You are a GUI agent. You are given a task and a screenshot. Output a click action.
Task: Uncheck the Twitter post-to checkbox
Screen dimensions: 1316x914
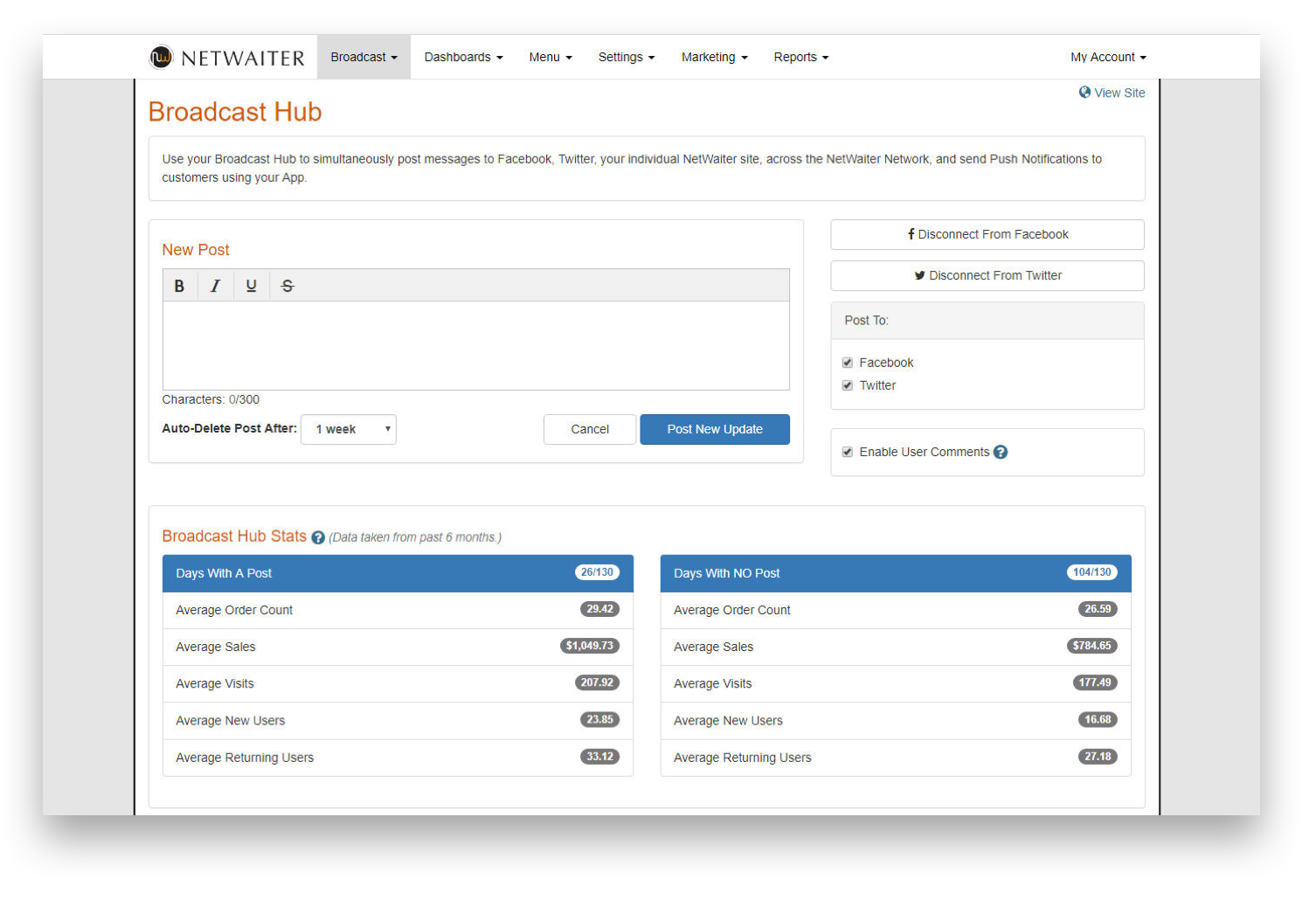click(x=847, y=385)
